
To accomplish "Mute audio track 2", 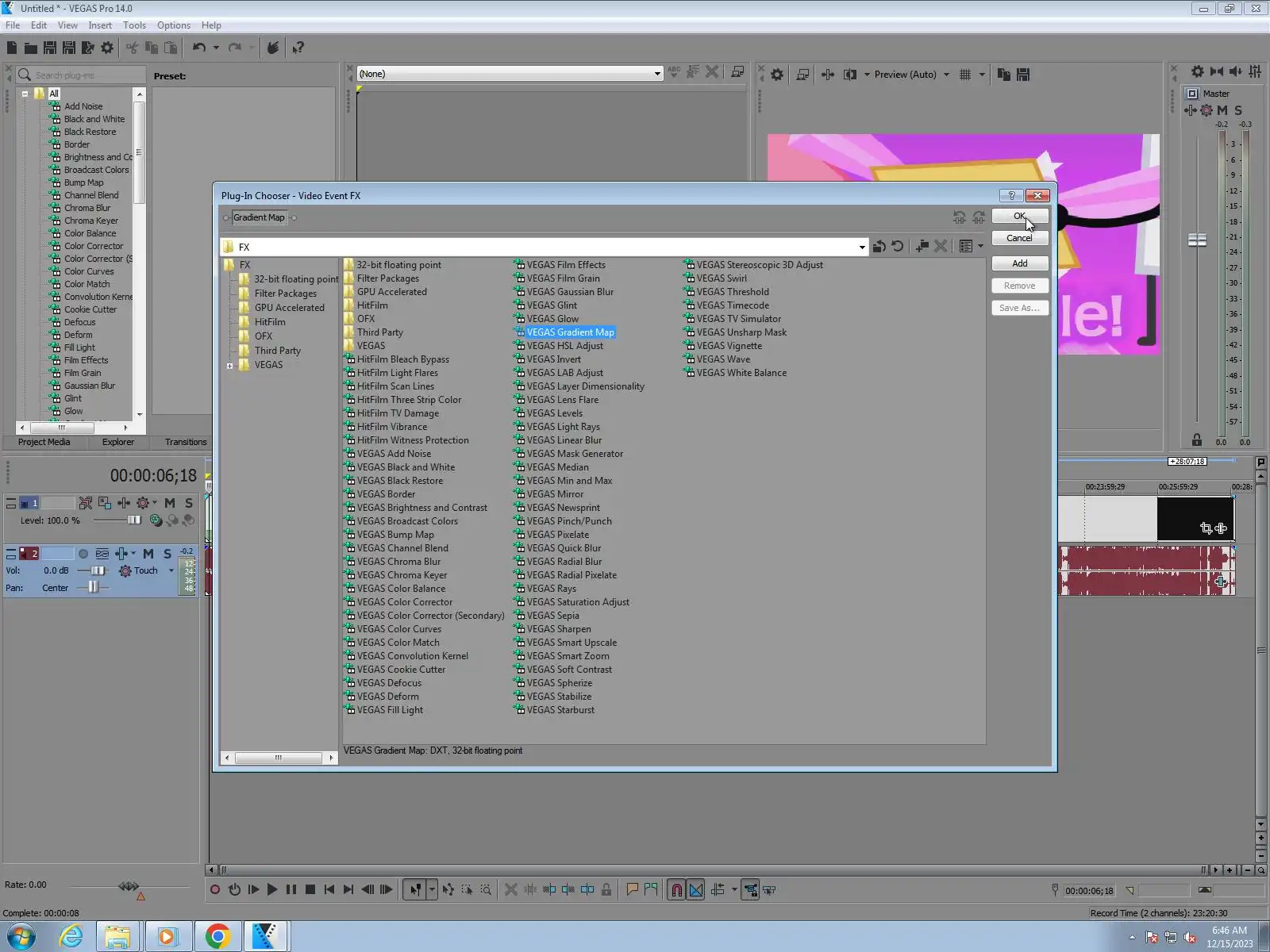I will point(148,554).
